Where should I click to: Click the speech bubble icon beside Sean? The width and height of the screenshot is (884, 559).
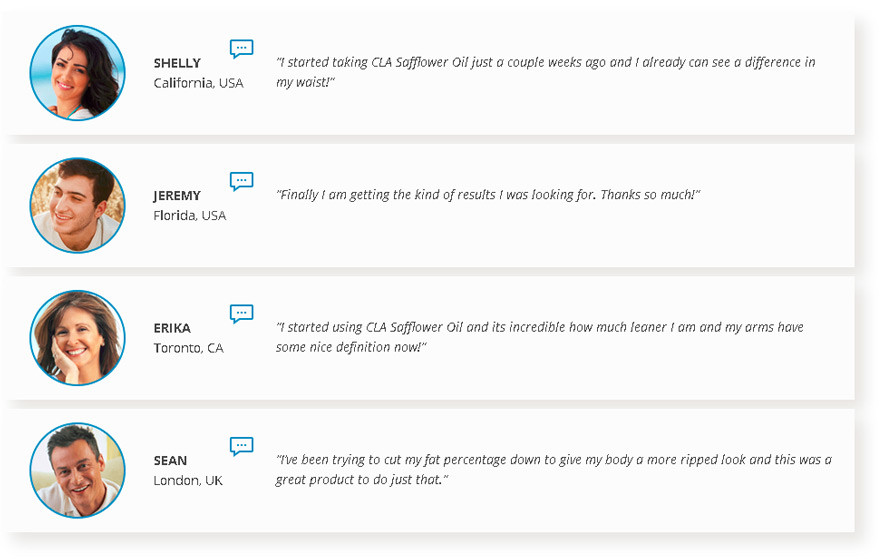241,446
